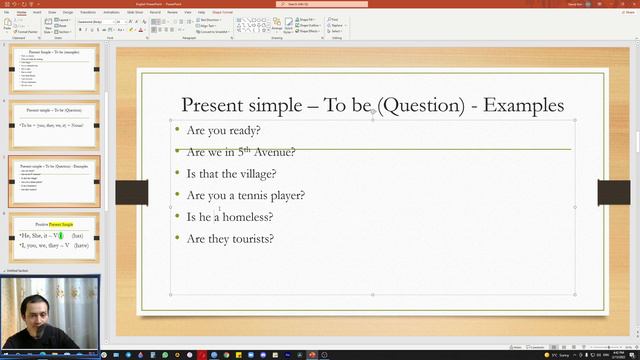
Task: Click the decrease font size icon
Action: [x=136, y=22]
